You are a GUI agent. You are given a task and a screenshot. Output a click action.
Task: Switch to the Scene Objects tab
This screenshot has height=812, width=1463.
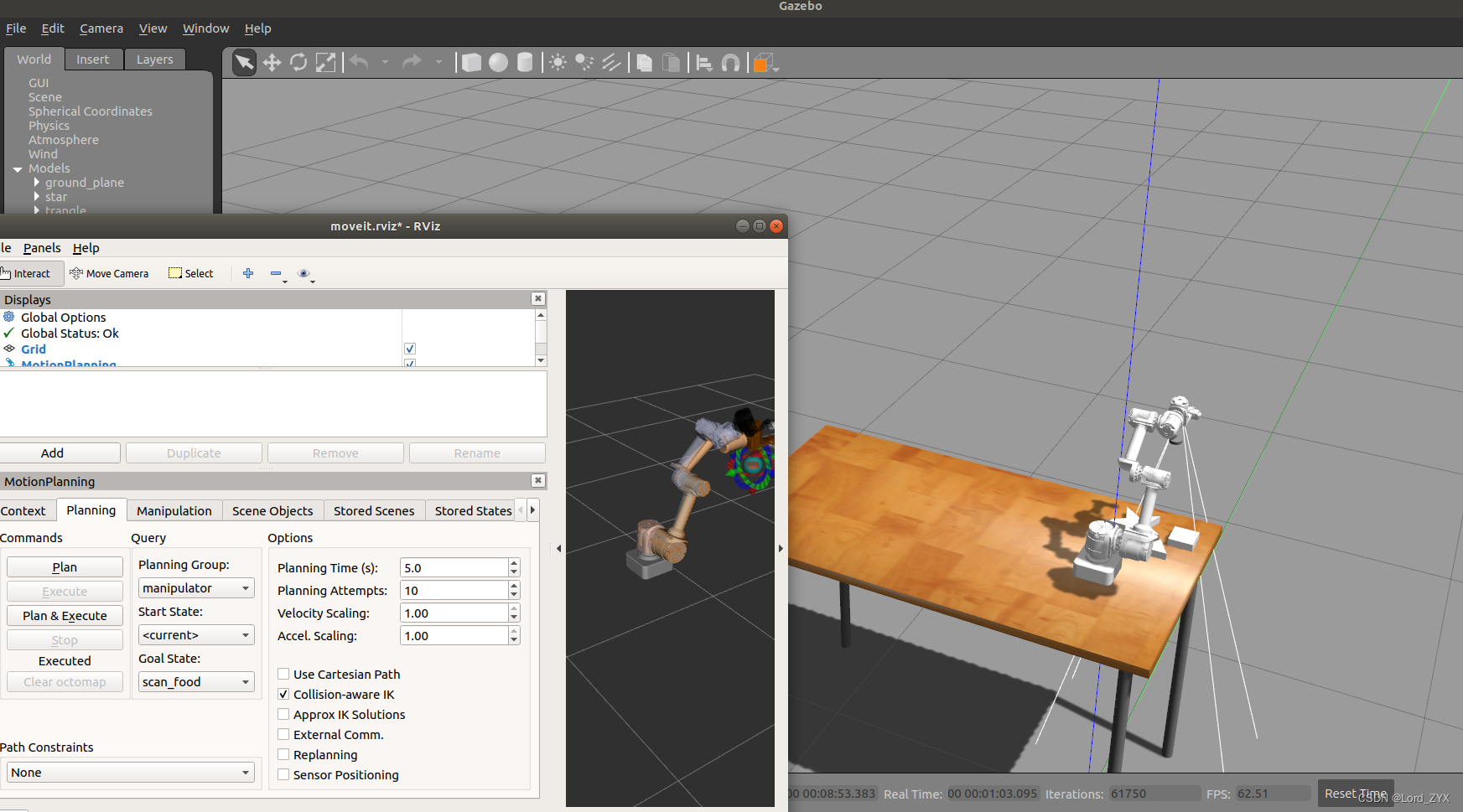pyautogui.click(x=272, y=511)
